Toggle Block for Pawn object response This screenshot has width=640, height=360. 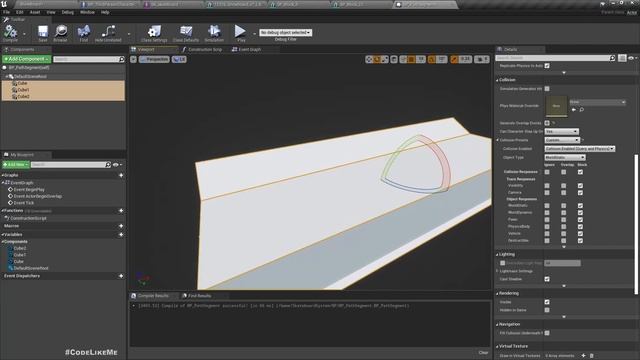point(580,220)
